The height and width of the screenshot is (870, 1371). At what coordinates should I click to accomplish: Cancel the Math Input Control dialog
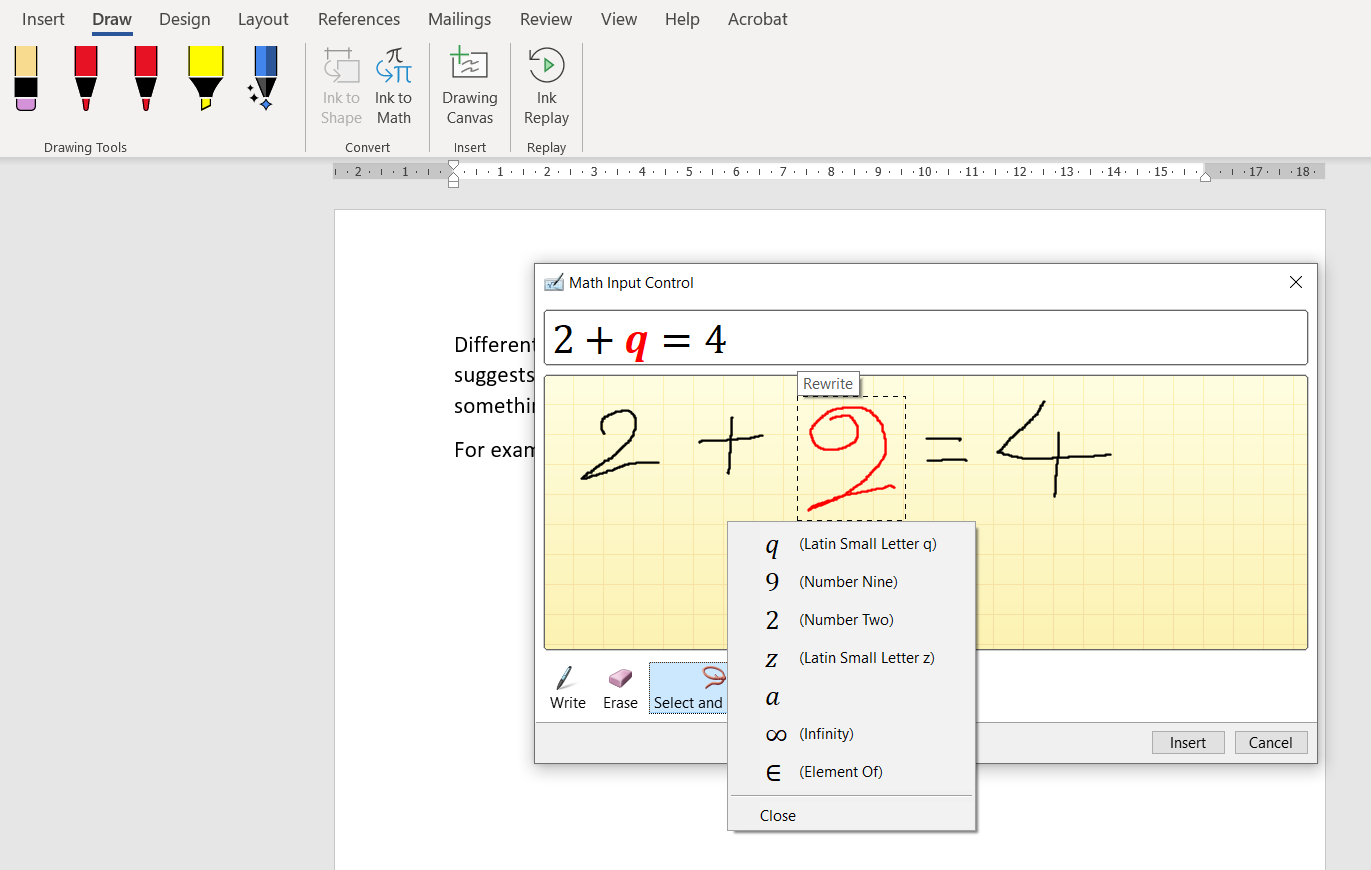[1270, 742]
